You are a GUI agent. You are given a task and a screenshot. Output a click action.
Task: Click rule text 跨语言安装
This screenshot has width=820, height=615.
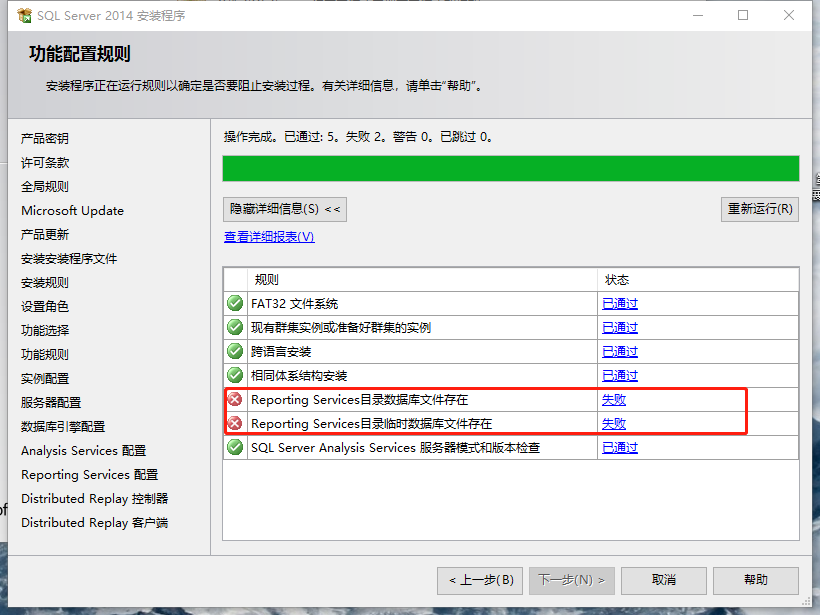tap(281, 352)
